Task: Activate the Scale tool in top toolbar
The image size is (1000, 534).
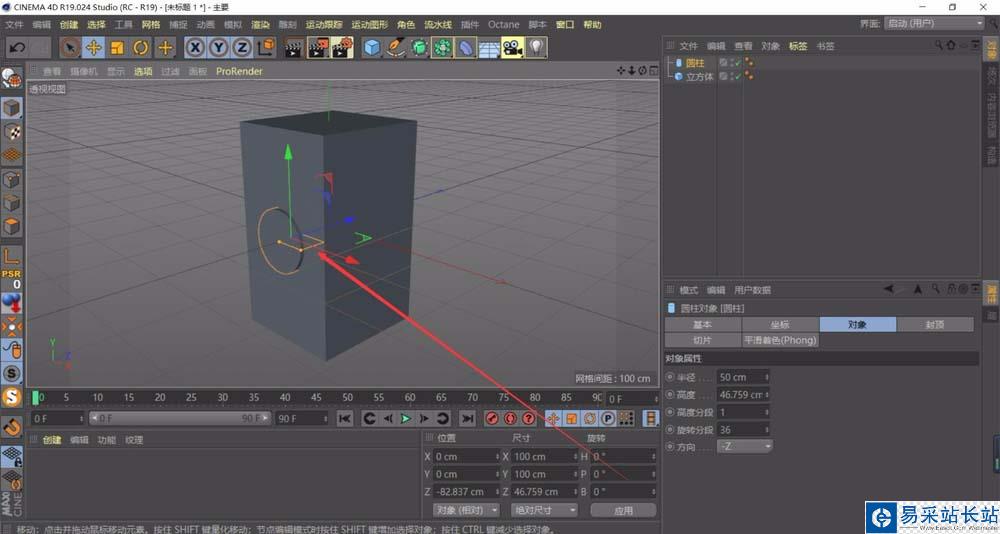Action: [x=117, y=48]
